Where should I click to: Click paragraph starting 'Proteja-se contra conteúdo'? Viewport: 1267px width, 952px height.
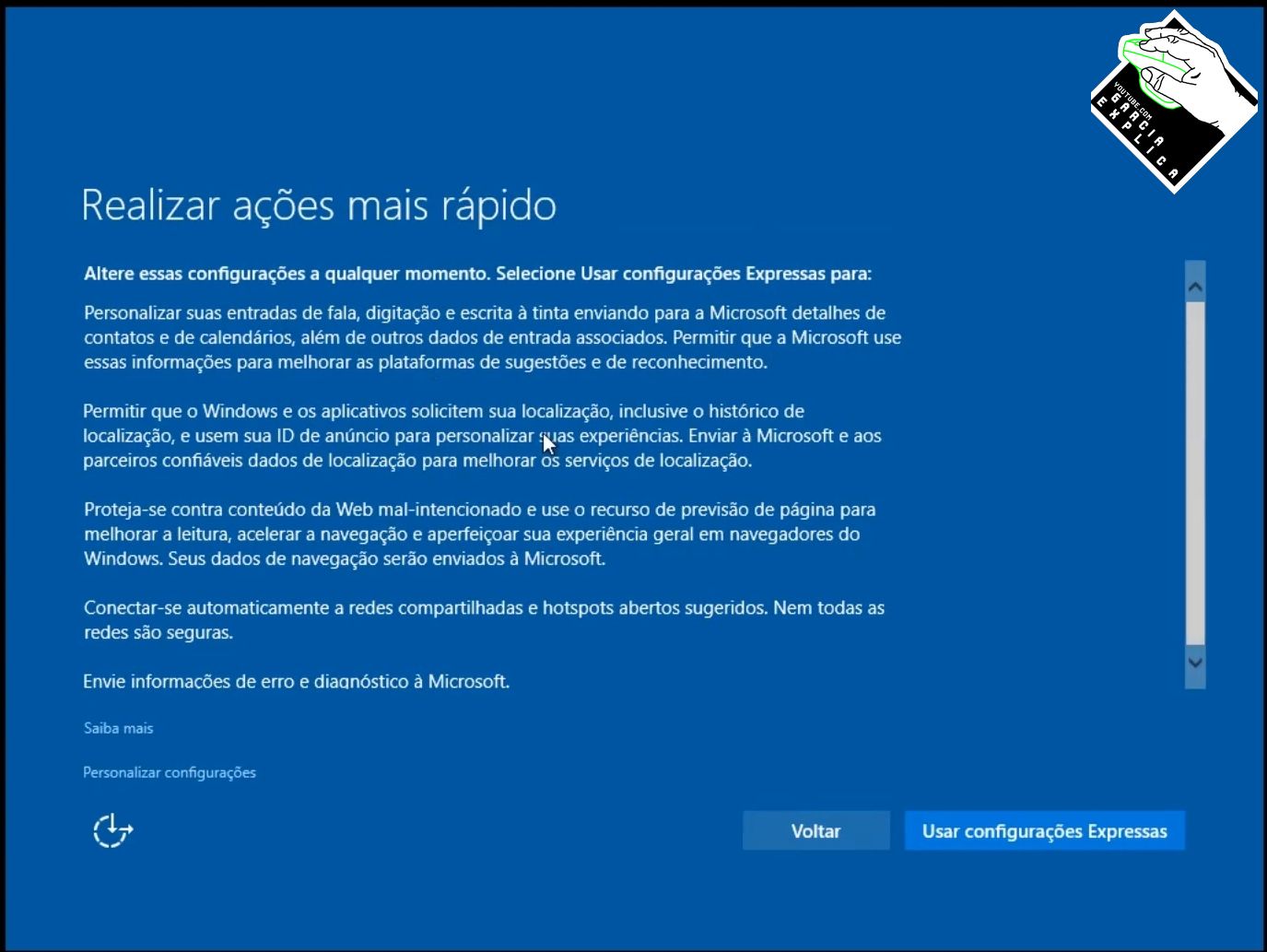click(479, 534)
